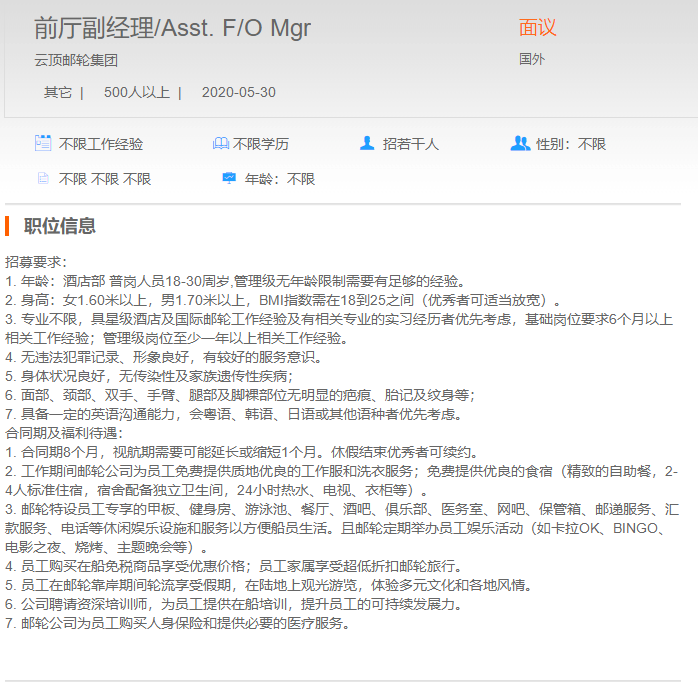
Task: Select the 不限学历 label
Action: click(261, 144)
